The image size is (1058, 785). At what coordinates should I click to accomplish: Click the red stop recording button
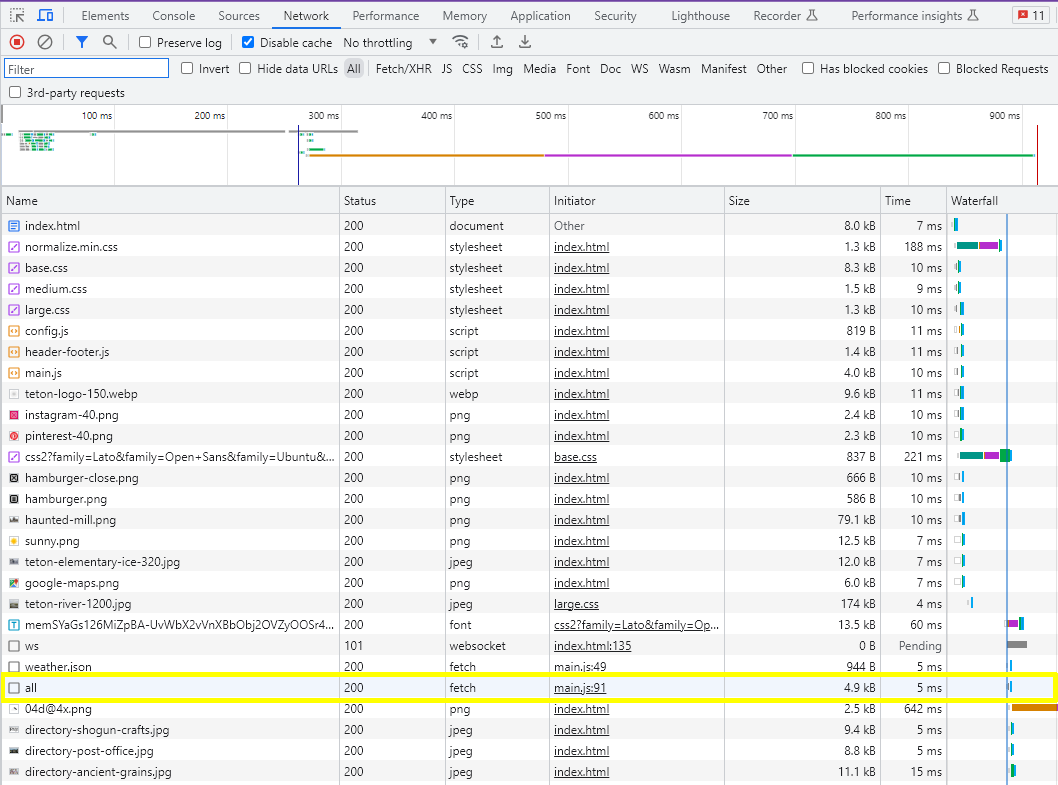tap(17, 42)
